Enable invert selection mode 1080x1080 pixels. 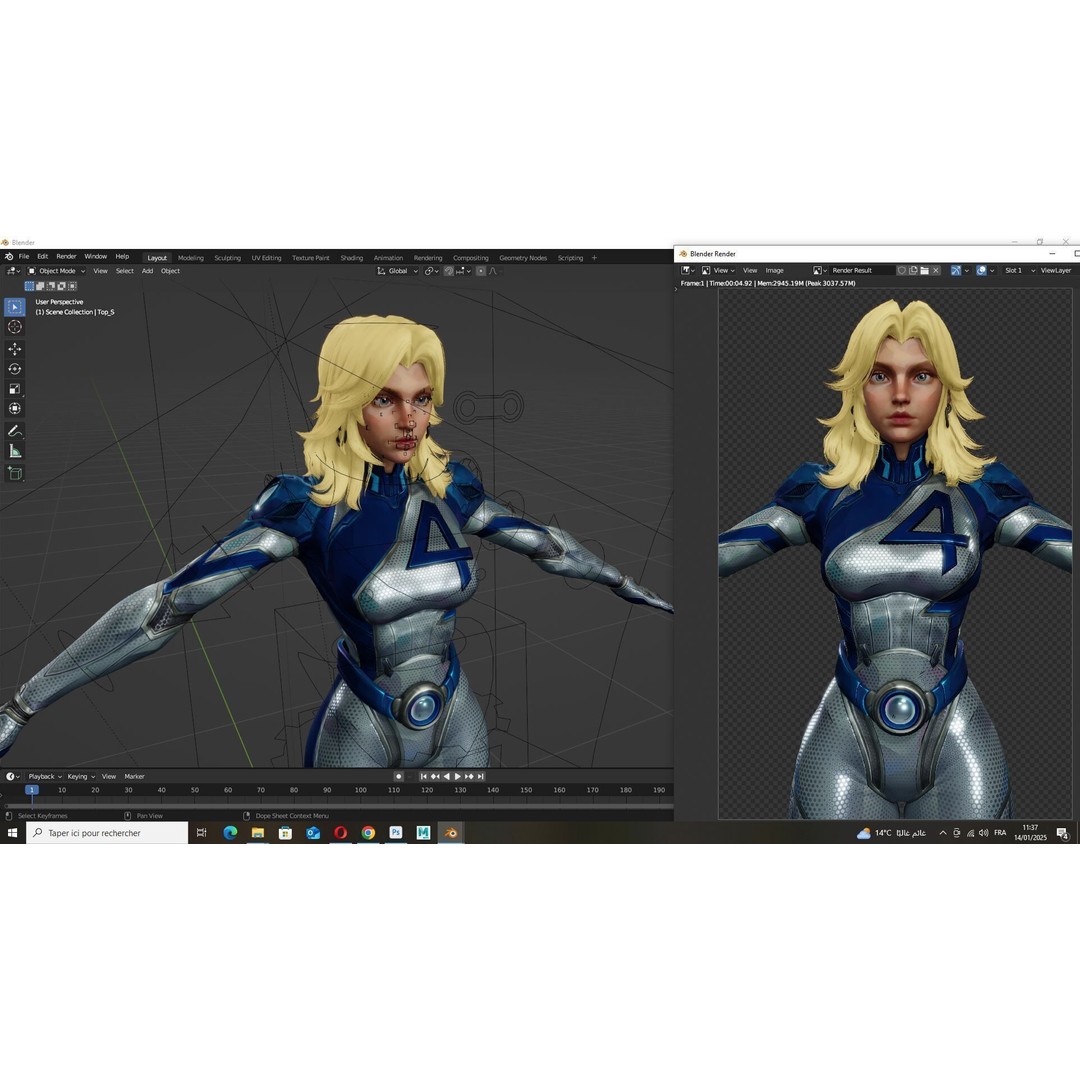(61, 286)
